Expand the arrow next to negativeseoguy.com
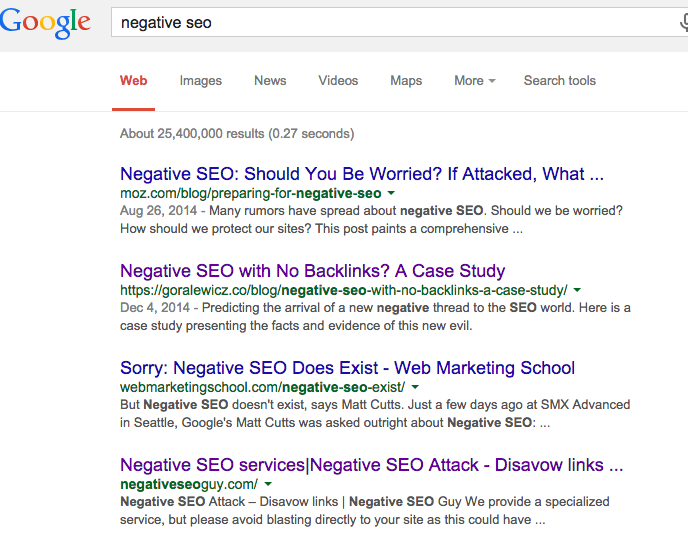The image size is (688, 540). click(268, 484)
